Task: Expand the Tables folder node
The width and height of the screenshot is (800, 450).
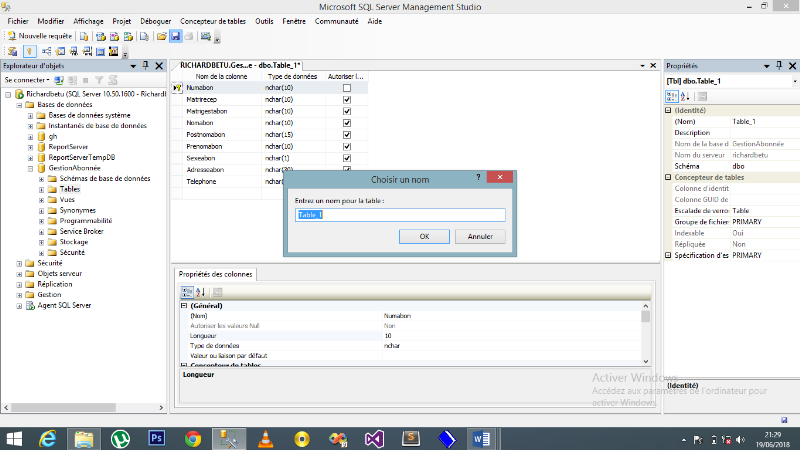Action: click(x=41, y=190)
